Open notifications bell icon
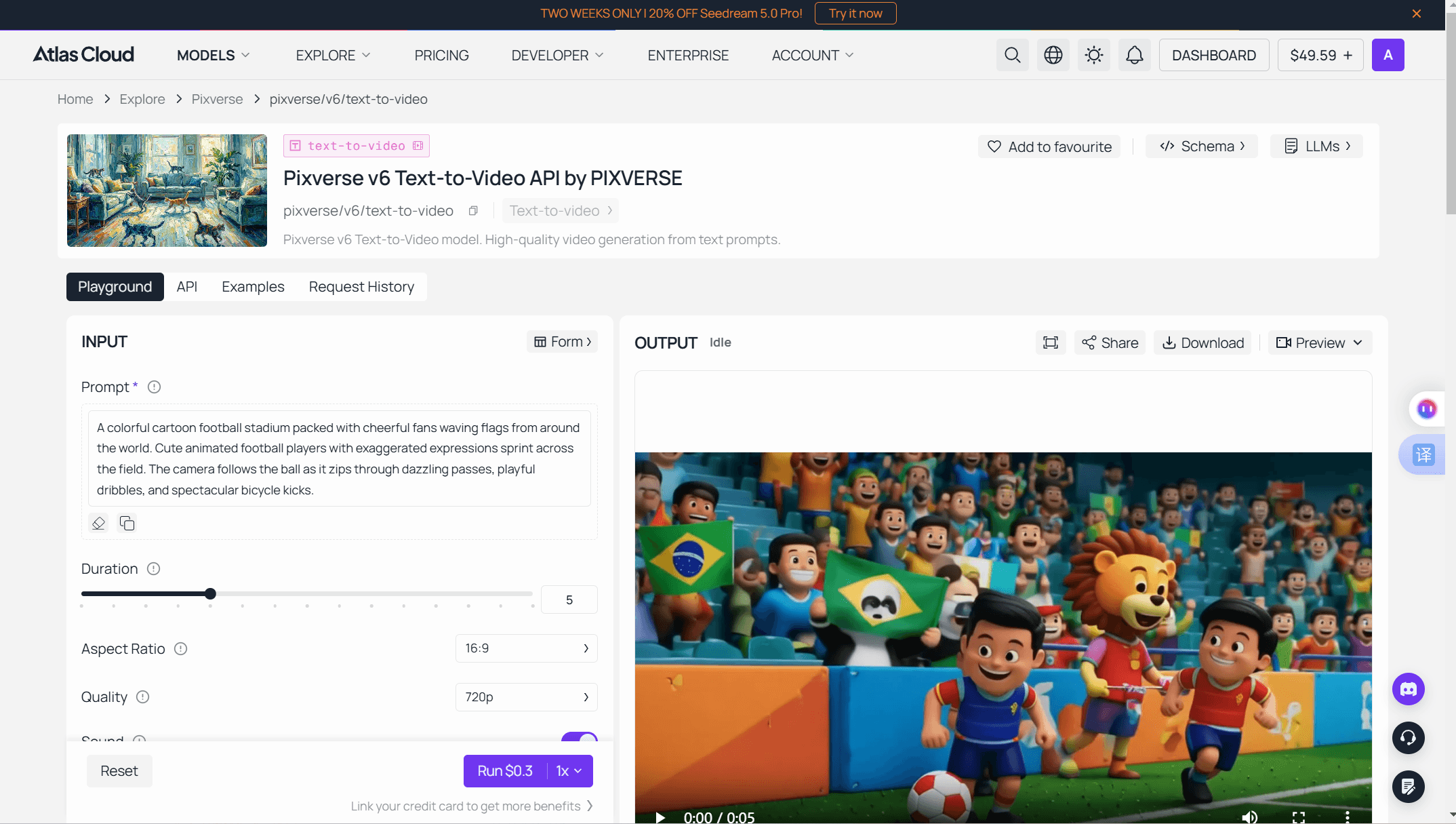1456x824 pixels. click(x=1134, y=55)
